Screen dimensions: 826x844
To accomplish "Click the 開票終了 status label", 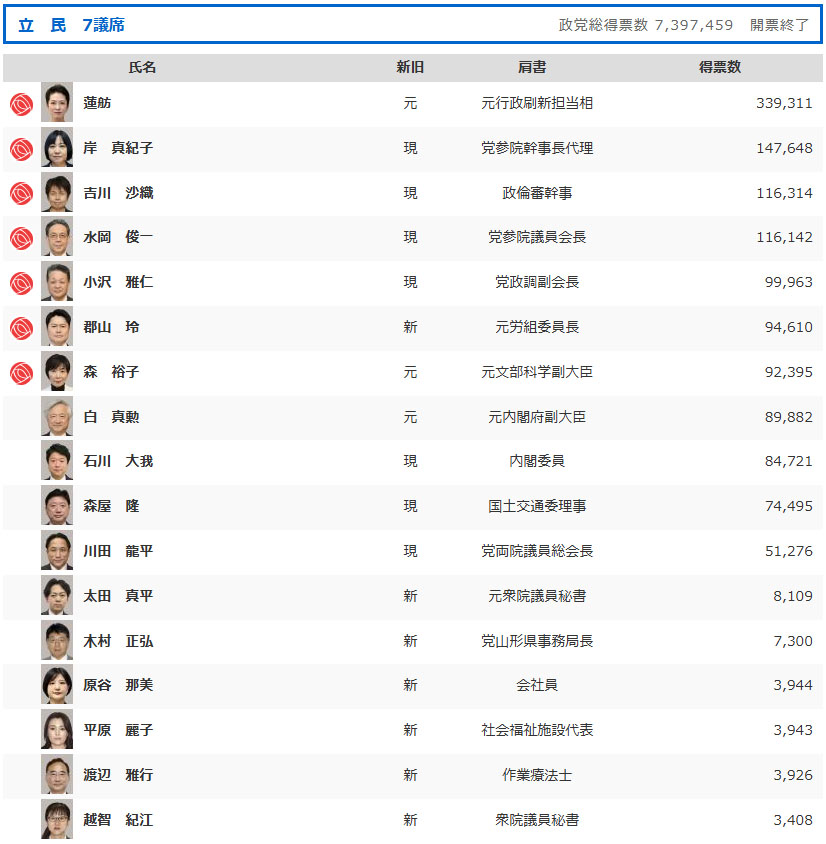I will coord(779,25).
